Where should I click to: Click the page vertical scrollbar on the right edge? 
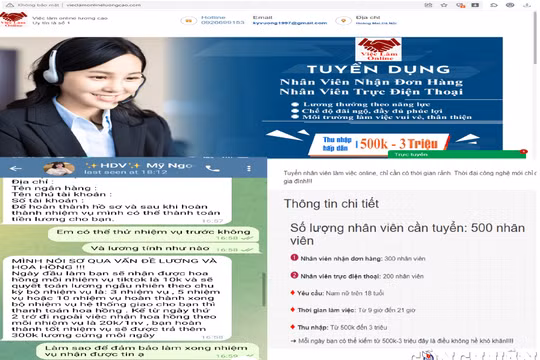coord(535,38)
